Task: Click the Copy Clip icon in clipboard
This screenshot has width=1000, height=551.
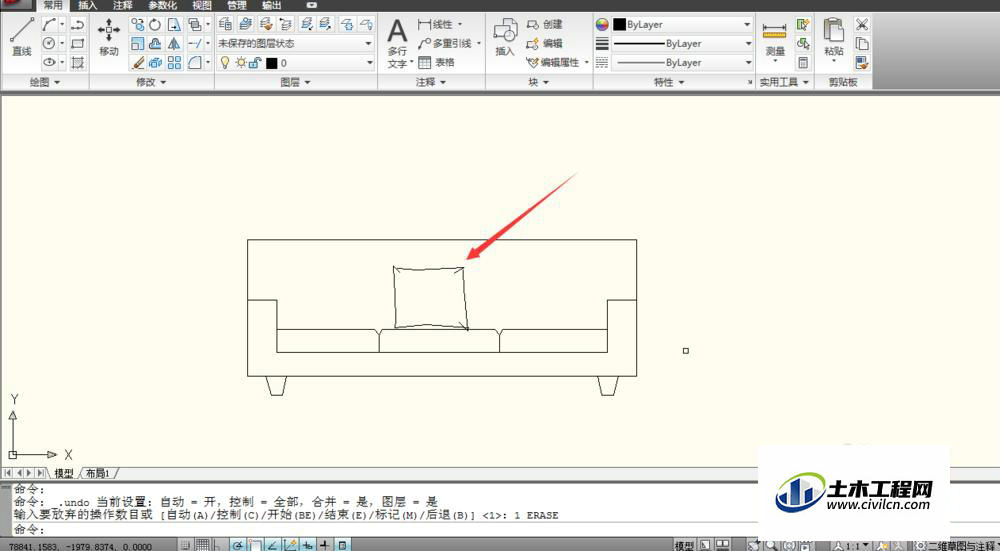Action: (x=862, y=43)
